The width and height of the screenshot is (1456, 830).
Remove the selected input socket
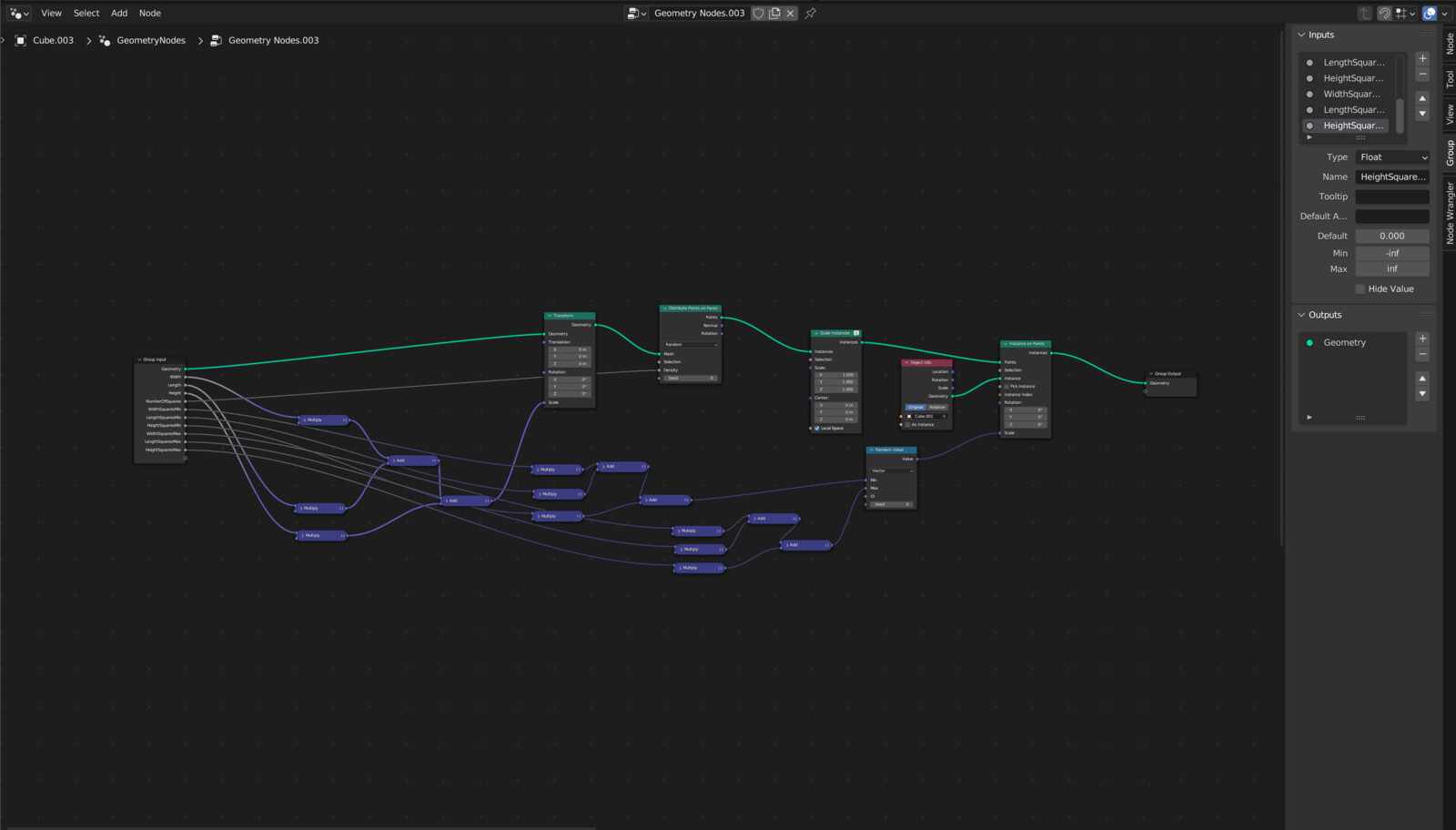point(1422,74)
